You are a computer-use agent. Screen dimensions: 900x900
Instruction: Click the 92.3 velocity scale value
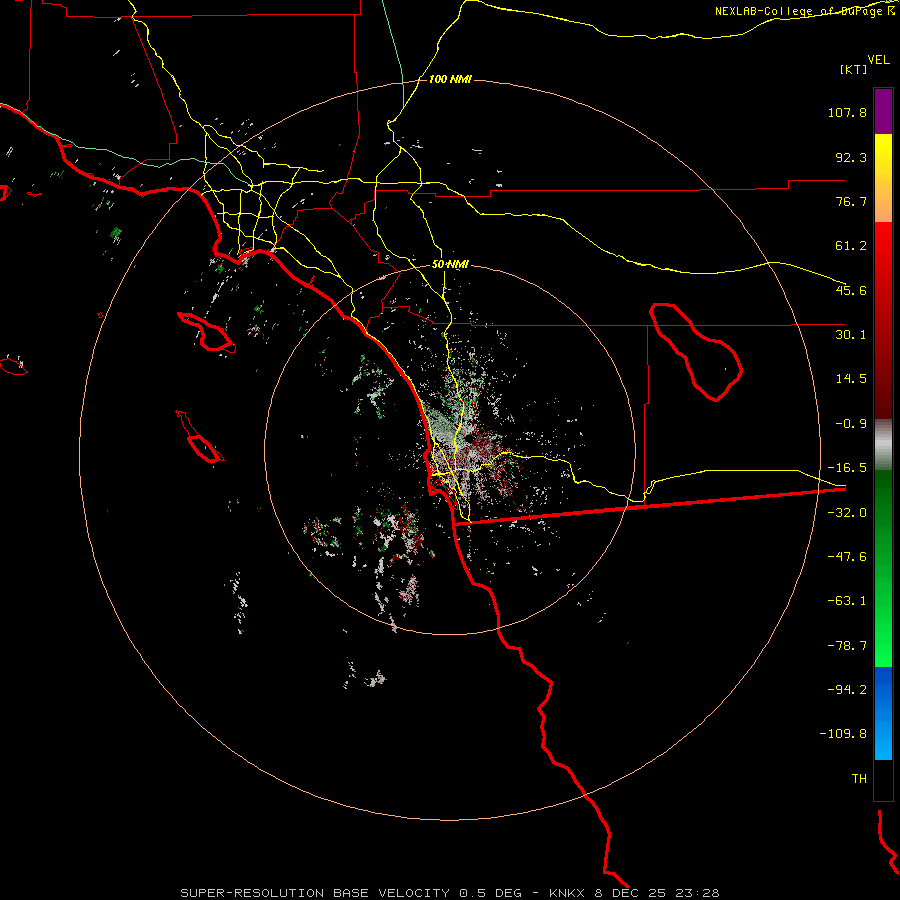(851, 157)
